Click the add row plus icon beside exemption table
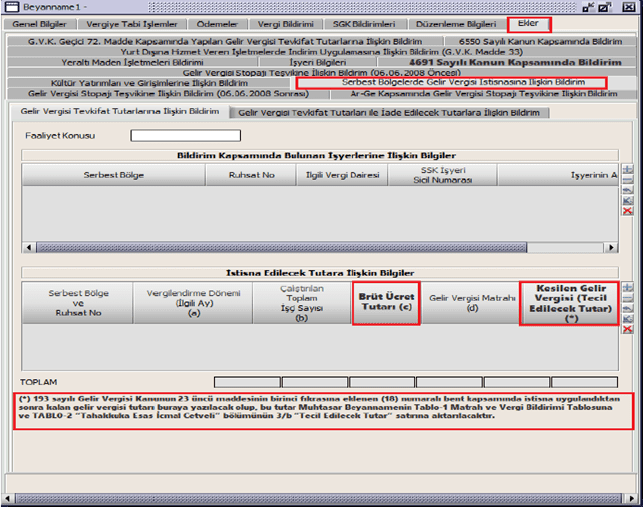643x507 pixels. 627,287
